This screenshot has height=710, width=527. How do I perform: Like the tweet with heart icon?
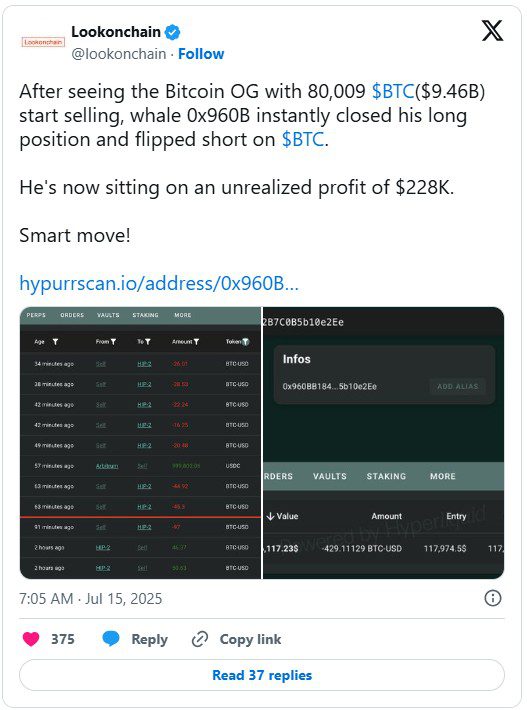[31, 639]
